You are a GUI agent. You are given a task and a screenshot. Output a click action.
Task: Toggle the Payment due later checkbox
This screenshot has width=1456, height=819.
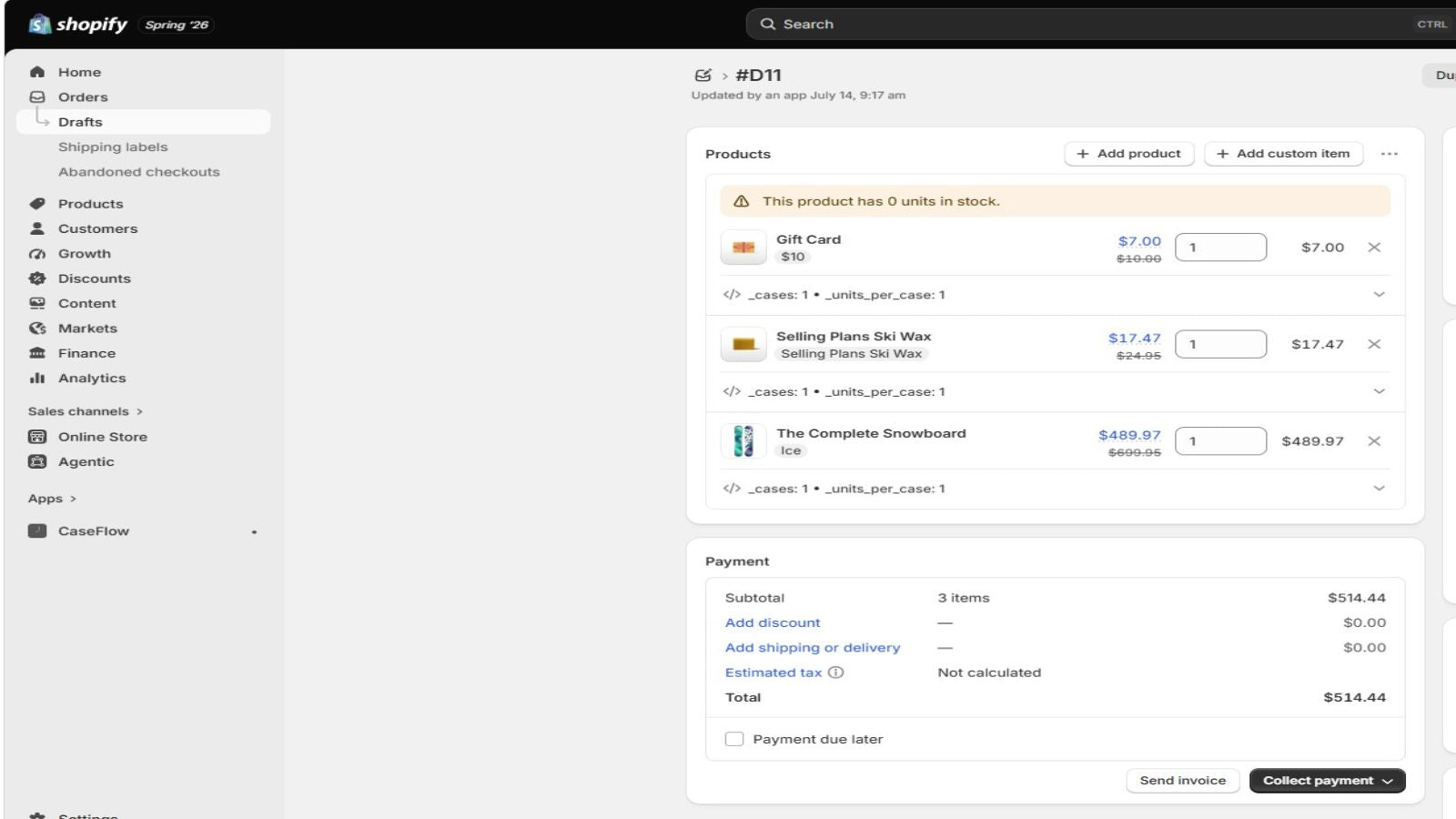point(734,739)
